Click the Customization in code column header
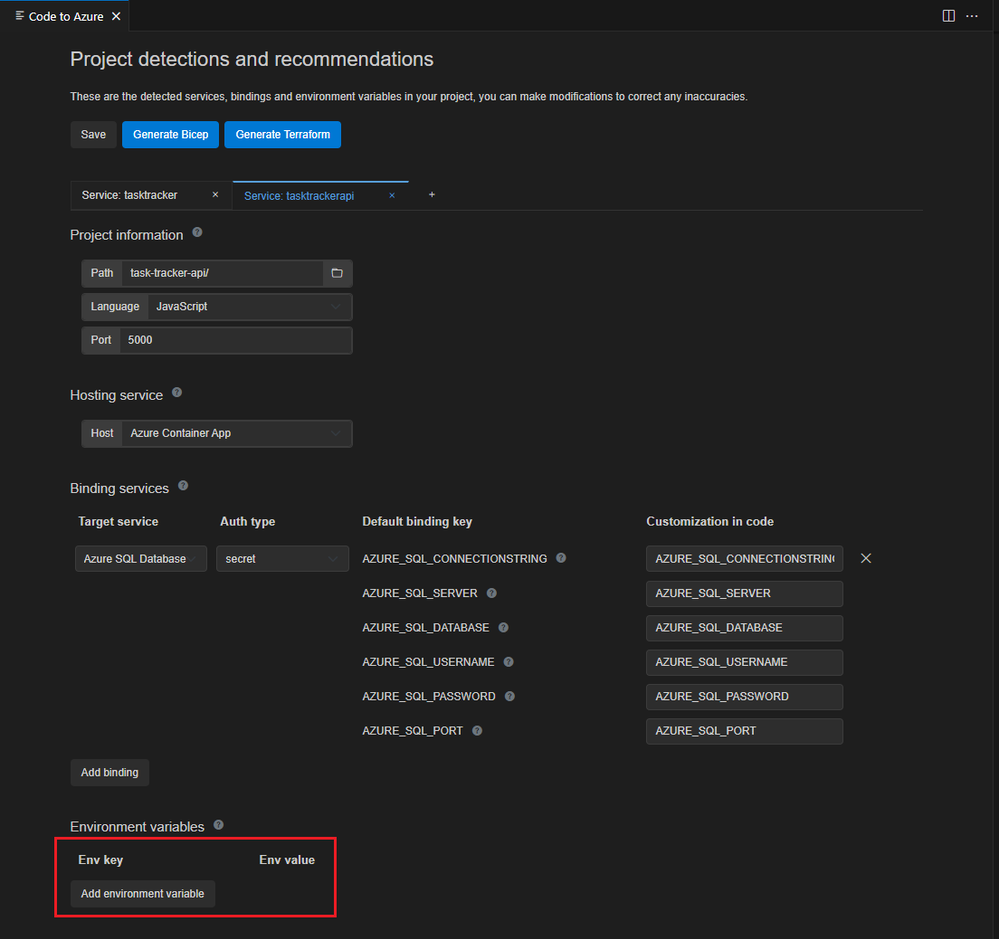This screenshot has height=939, width=999. point(710,521)
